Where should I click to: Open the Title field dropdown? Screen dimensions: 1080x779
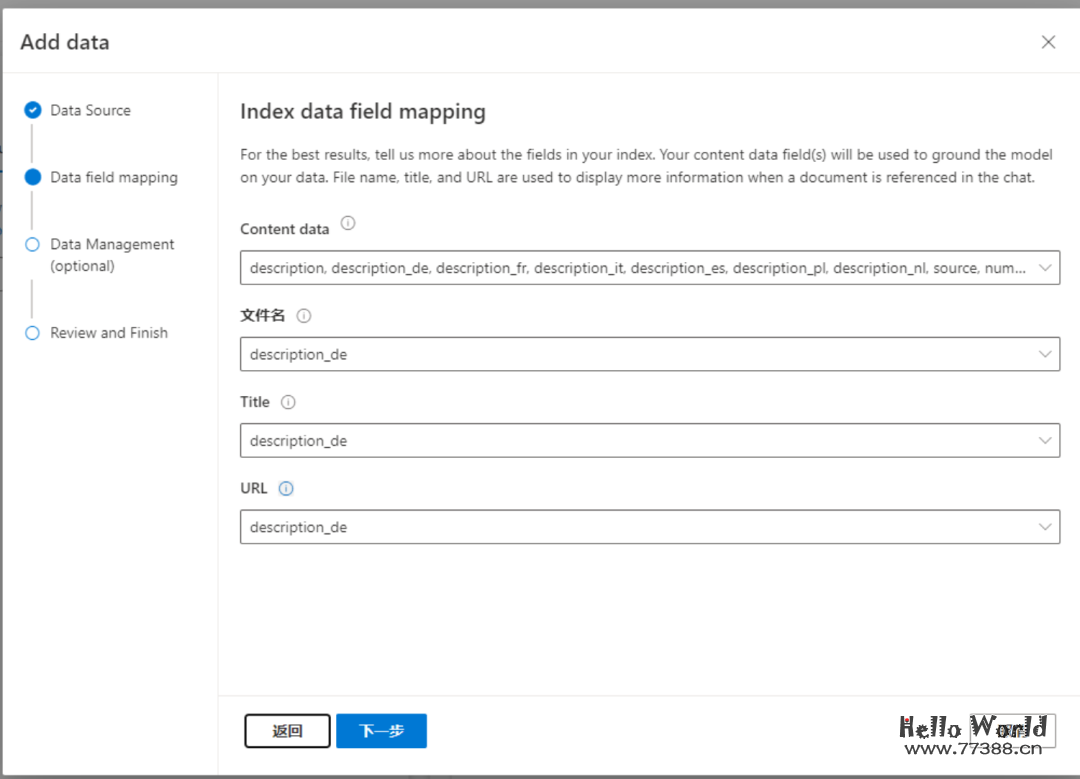649,441
